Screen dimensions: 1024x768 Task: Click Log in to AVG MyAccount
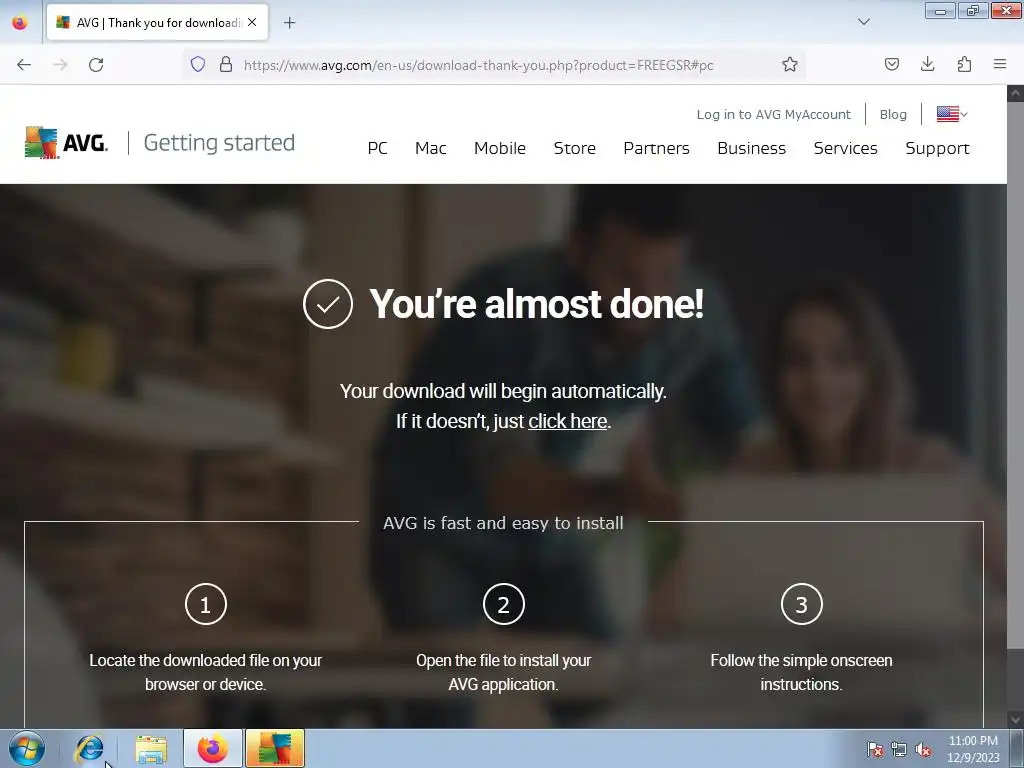pyautogui.click(x=773, y=114)
